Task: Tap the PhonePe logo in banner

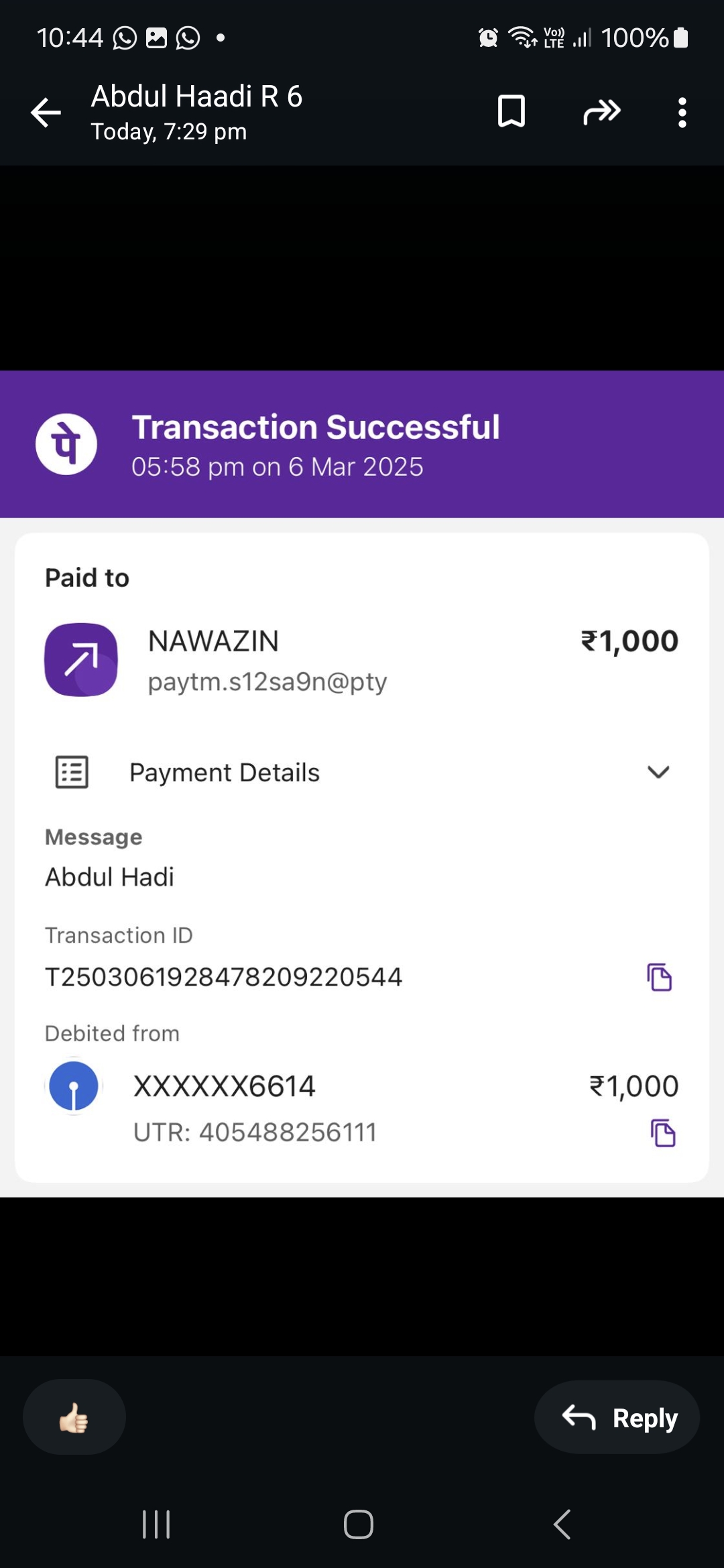Action: pyautogui.click(x=66, y=444)
